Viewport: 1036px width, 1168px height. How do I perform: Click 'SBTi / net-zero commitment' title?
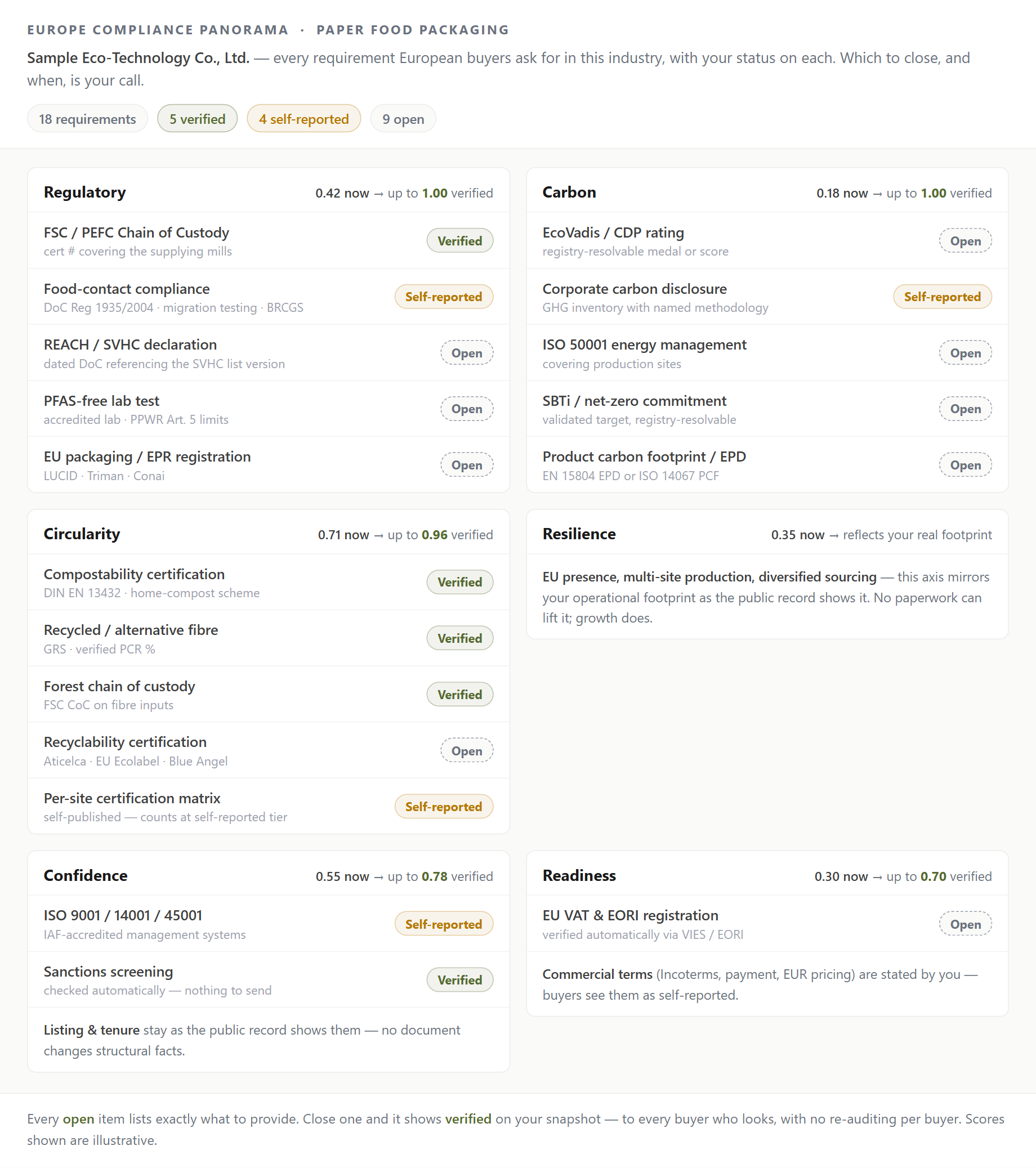(635, 401)
